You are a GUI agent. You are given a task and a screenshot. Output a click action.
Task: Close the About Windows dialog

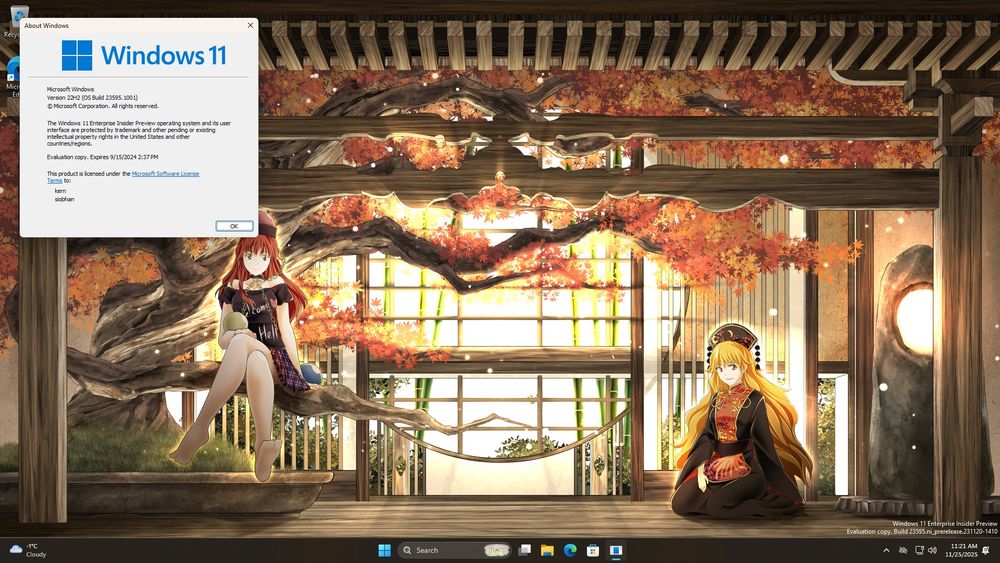pyautogui.click(x=250, y=26)
